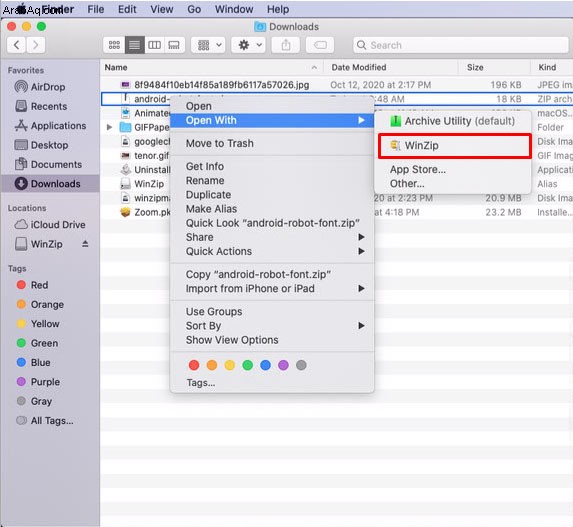Quick Look android-robot-font.zip
The height and width of the screenshot is (527, 573).
click(272, 223)
